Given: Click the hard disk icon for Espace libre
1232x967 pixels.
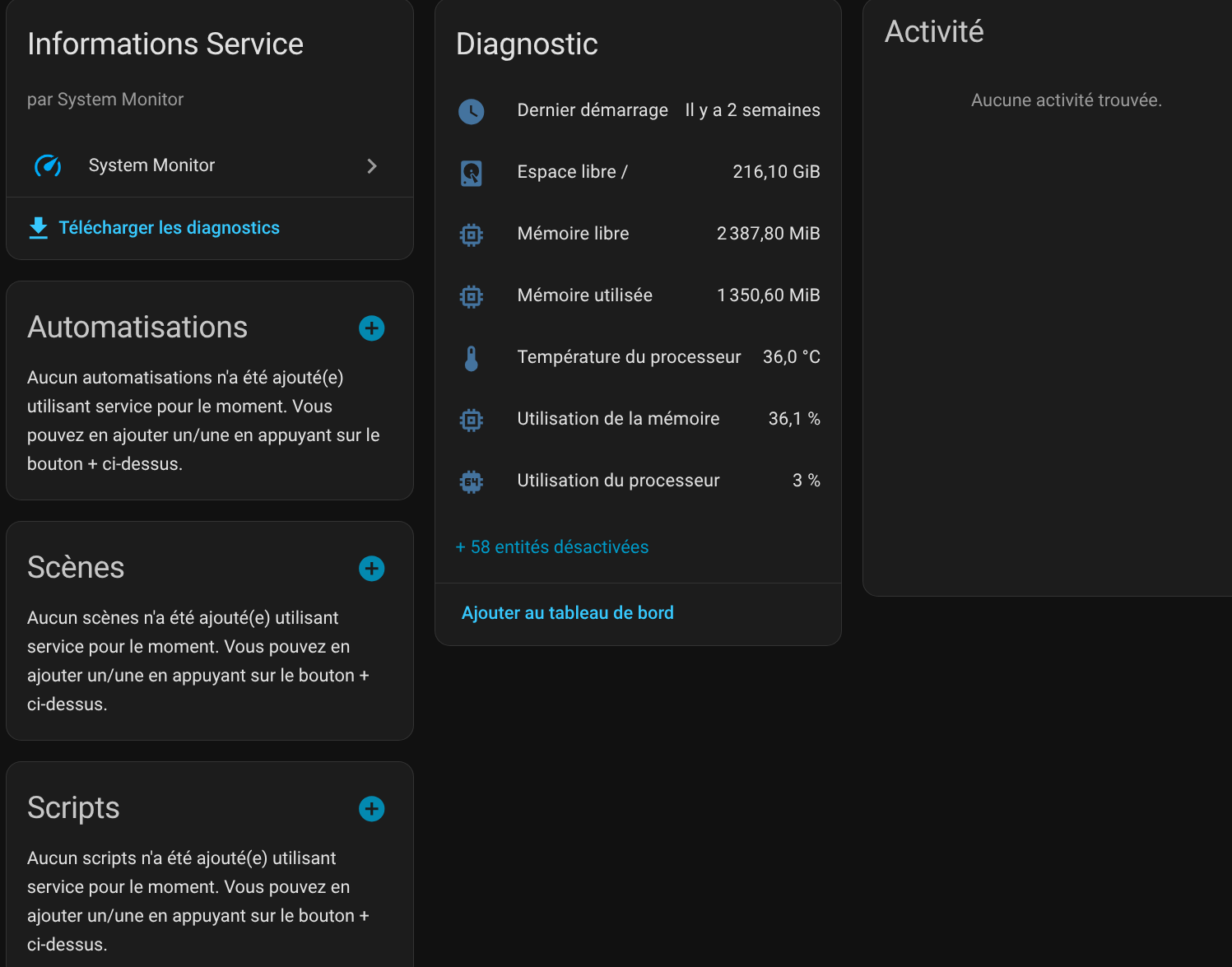Looking at the screenshot, I should point(471,173).
